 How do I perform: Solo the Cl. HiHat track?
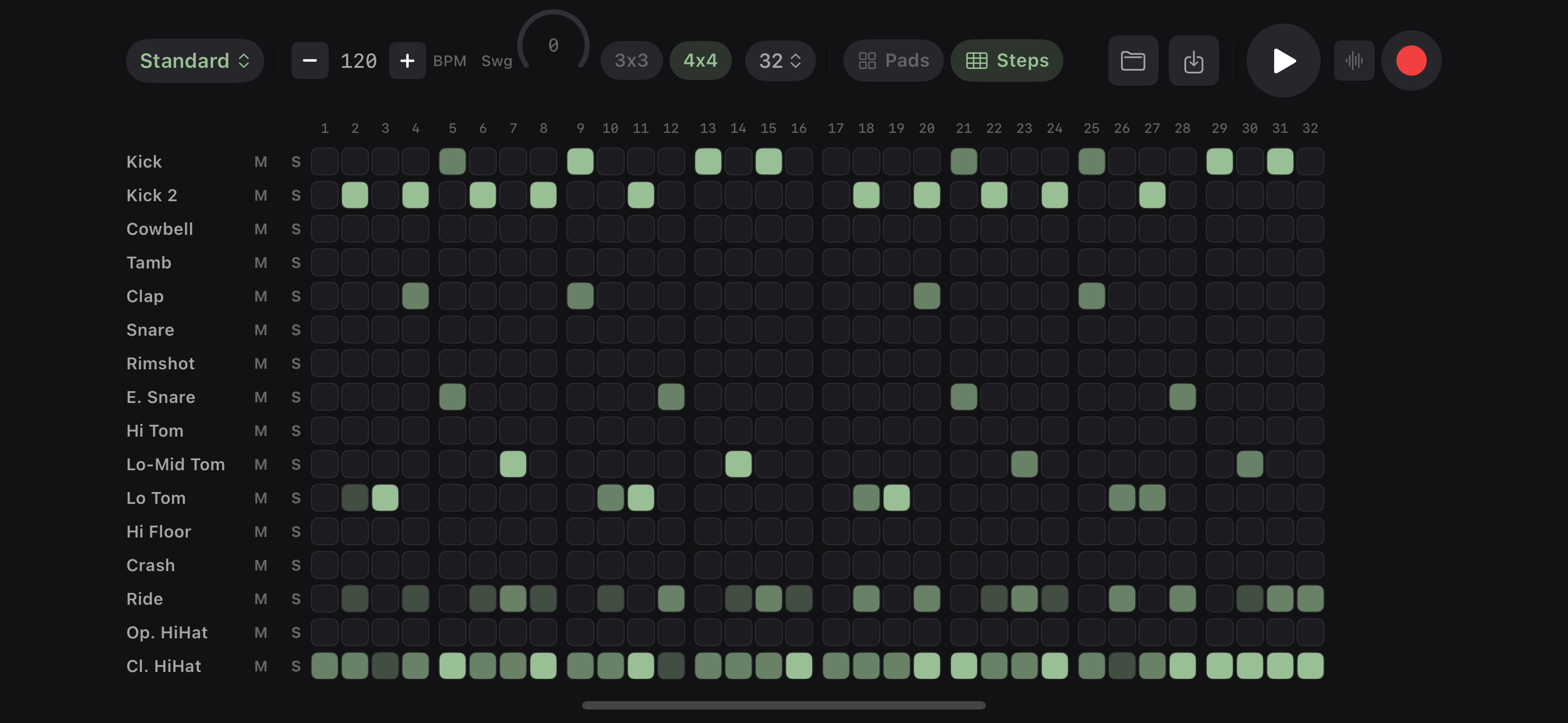[297, 666]
